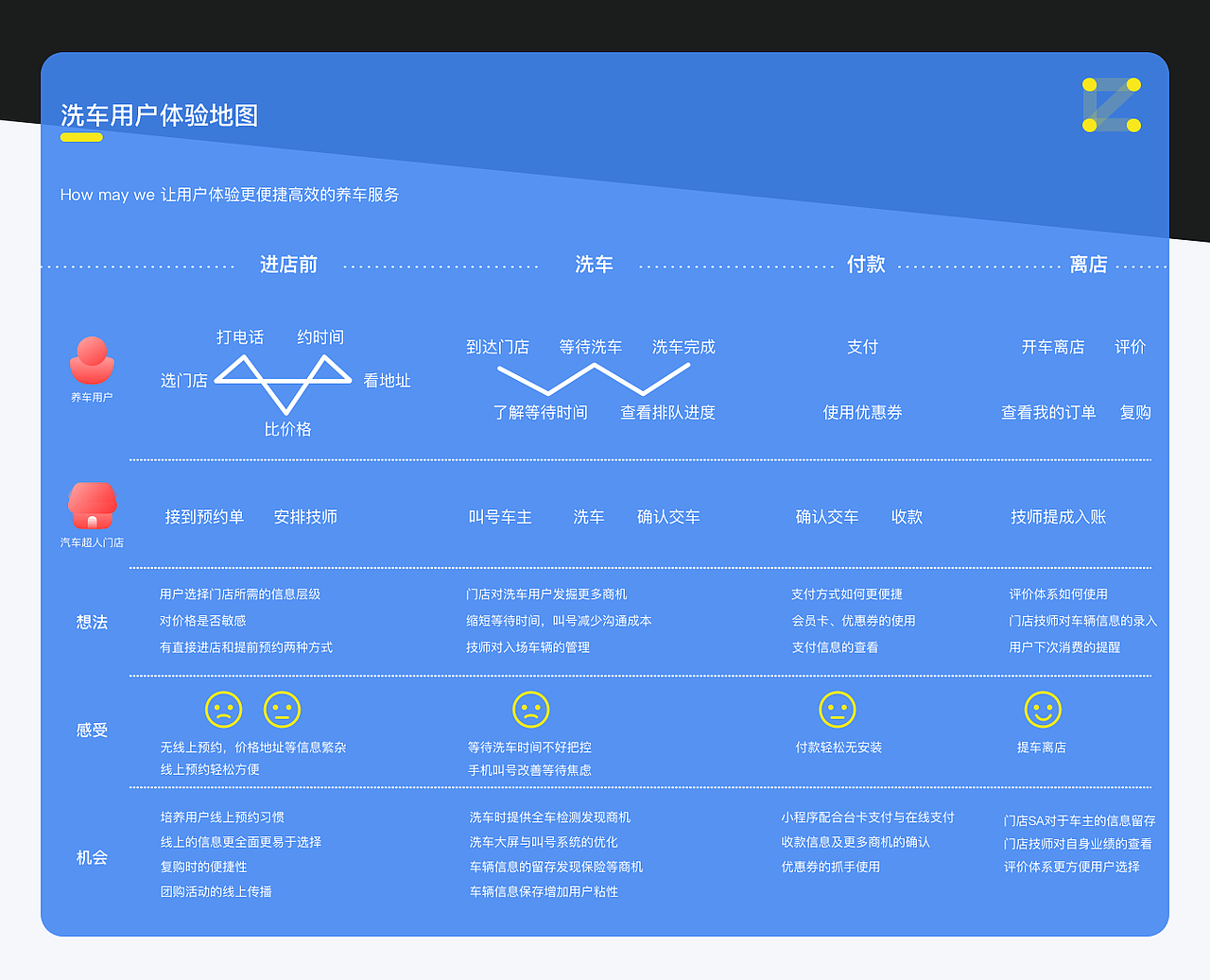Click 培养用户线上预约习惯 opportunity

click(222, 817)
